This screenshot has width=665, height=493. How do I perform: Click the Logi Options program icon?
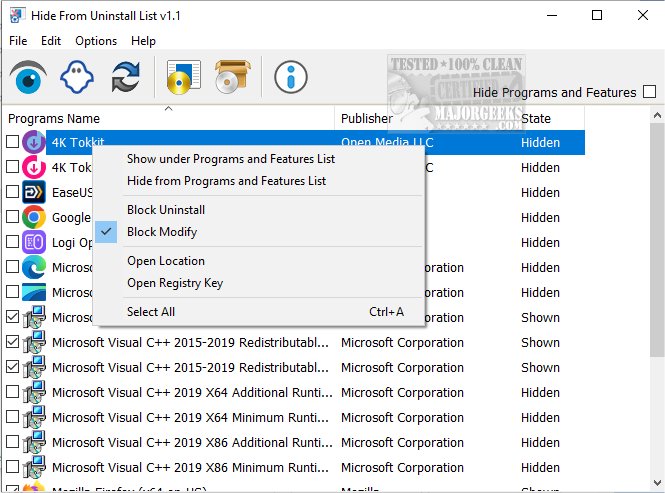[x=34, y=242]
